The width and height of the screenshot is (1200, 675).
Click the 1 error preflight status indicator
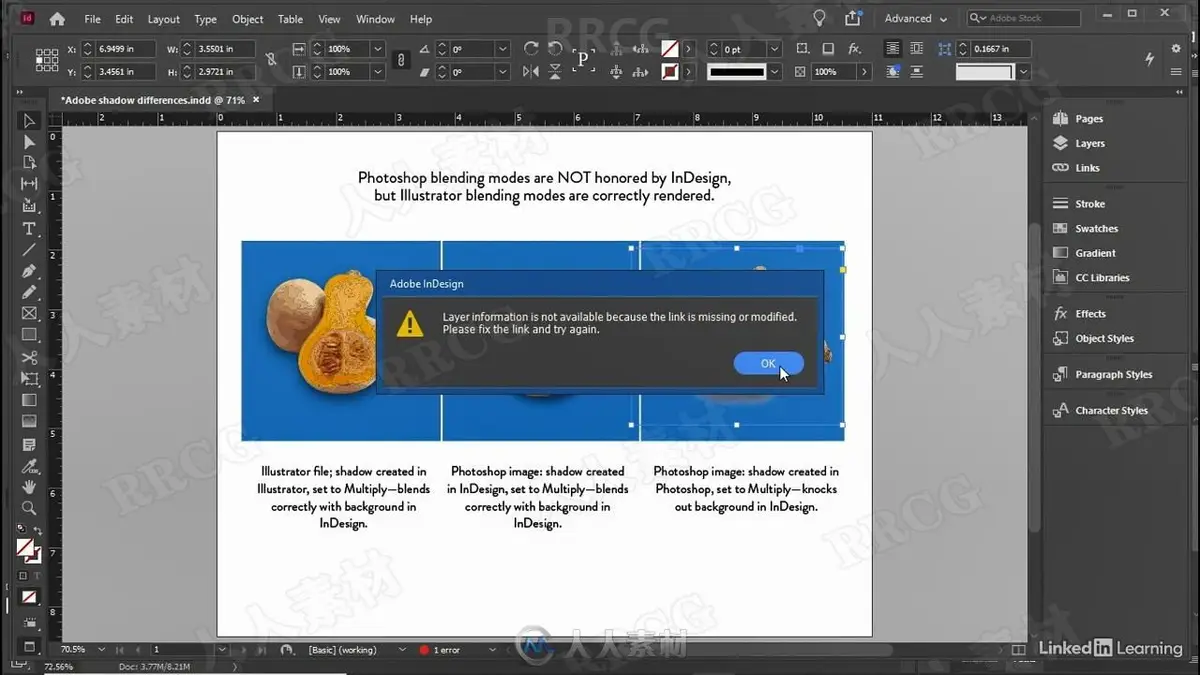click(x=440, y=650)
